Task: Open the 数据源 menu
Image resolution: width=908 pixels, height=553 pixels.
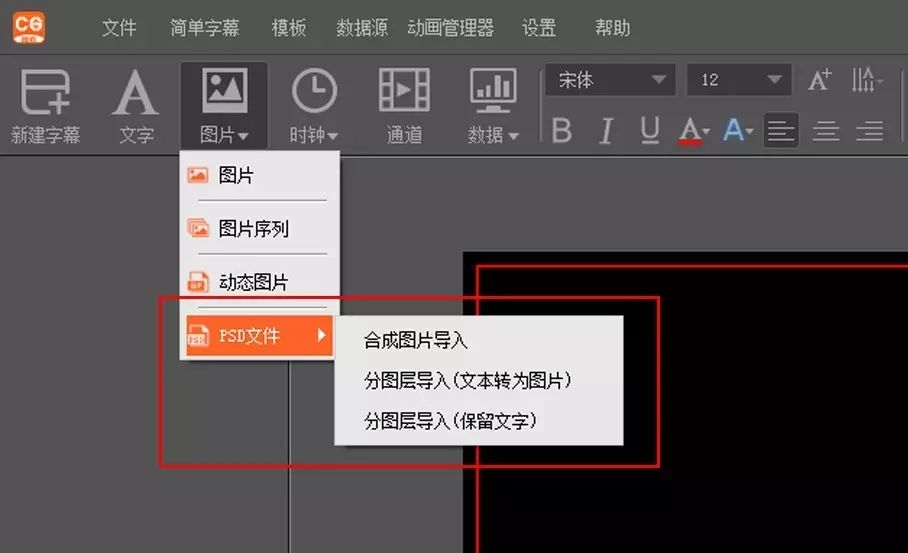Action: 362,27
